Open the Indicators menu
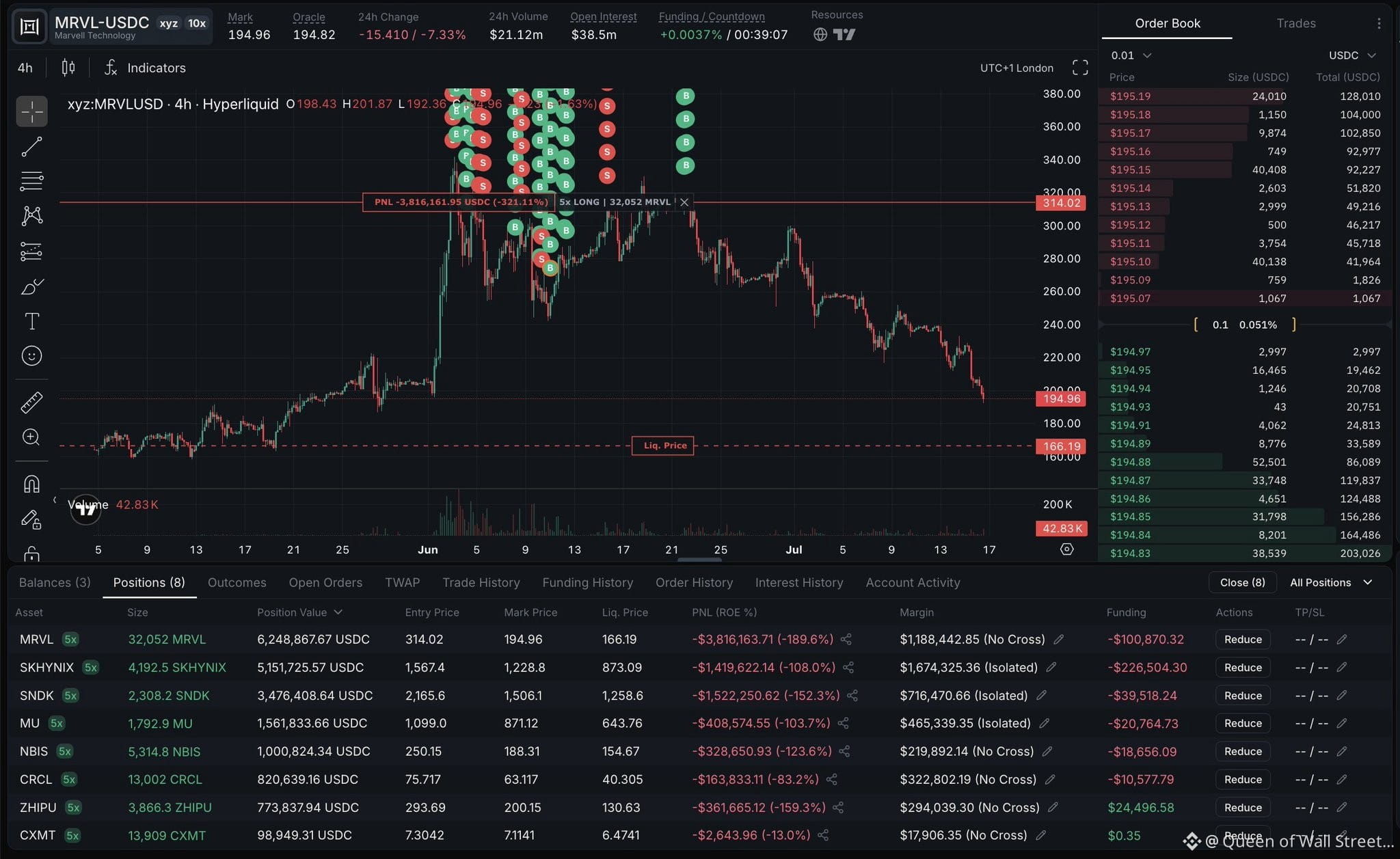The width and height of the screenshot is (1400, 859). coord(145,68)
